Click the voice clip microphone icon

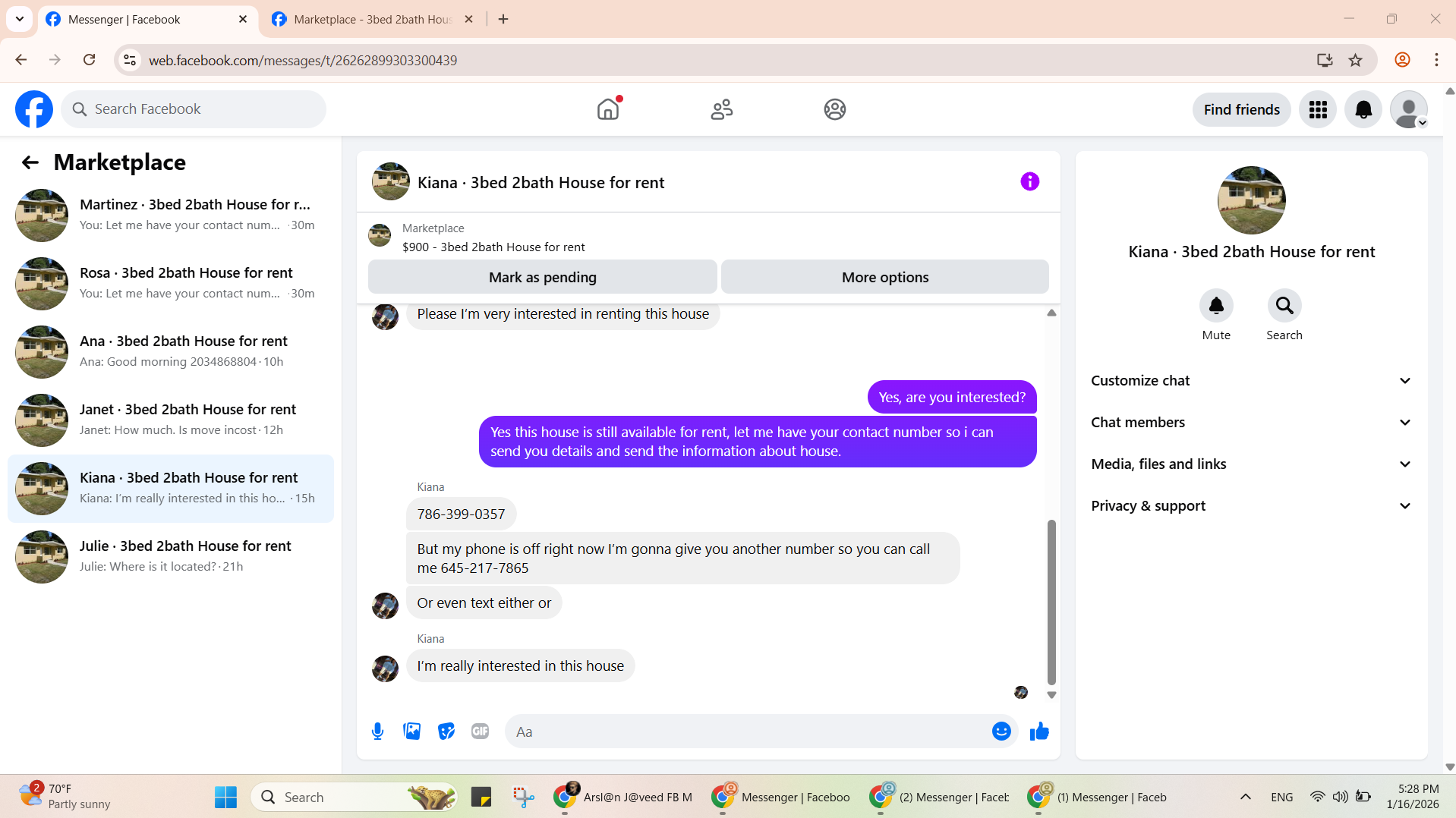click(x=377, y=731)
